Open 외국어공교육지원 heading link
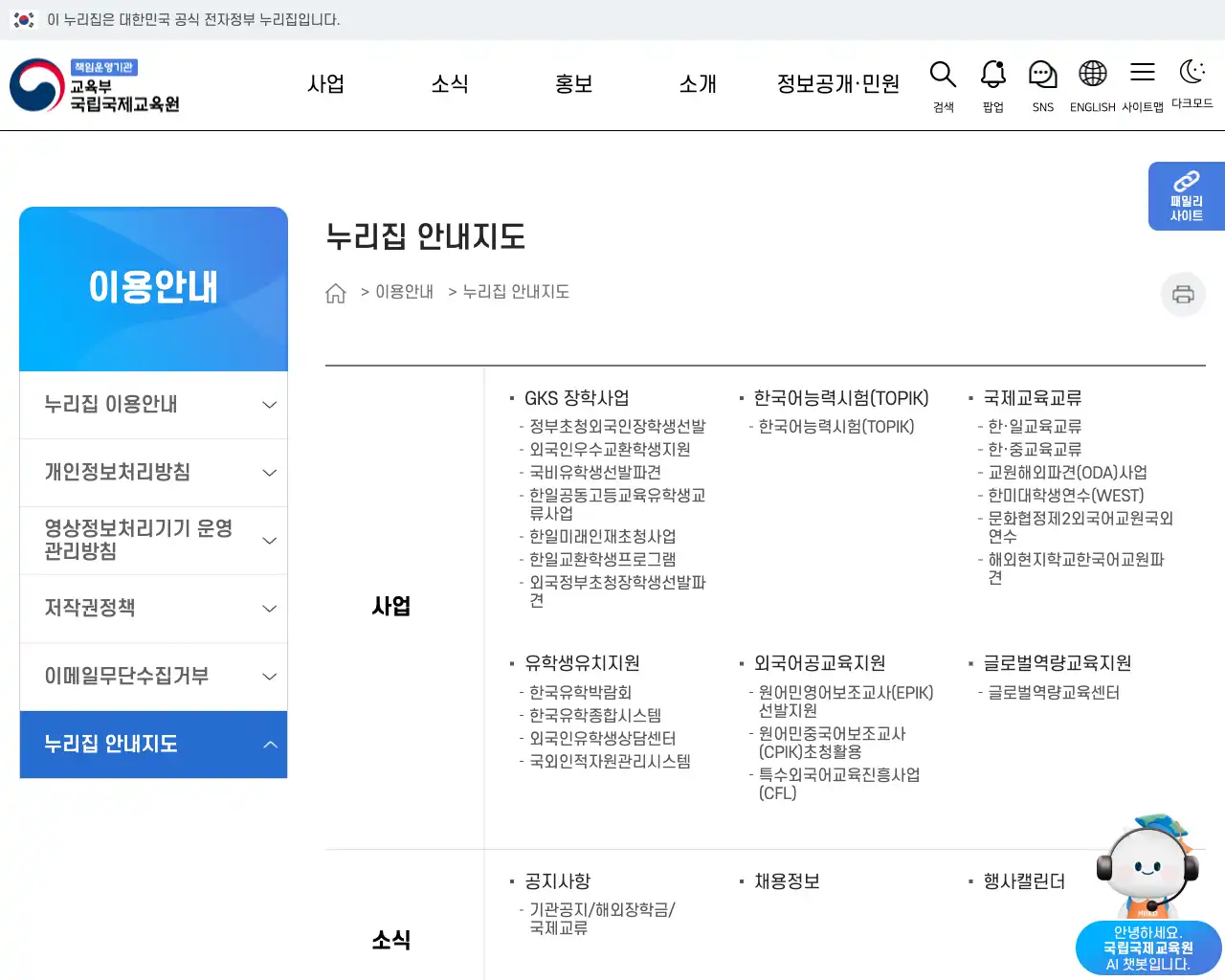Viewport: 1225px width, 980px height. [820, 663]
